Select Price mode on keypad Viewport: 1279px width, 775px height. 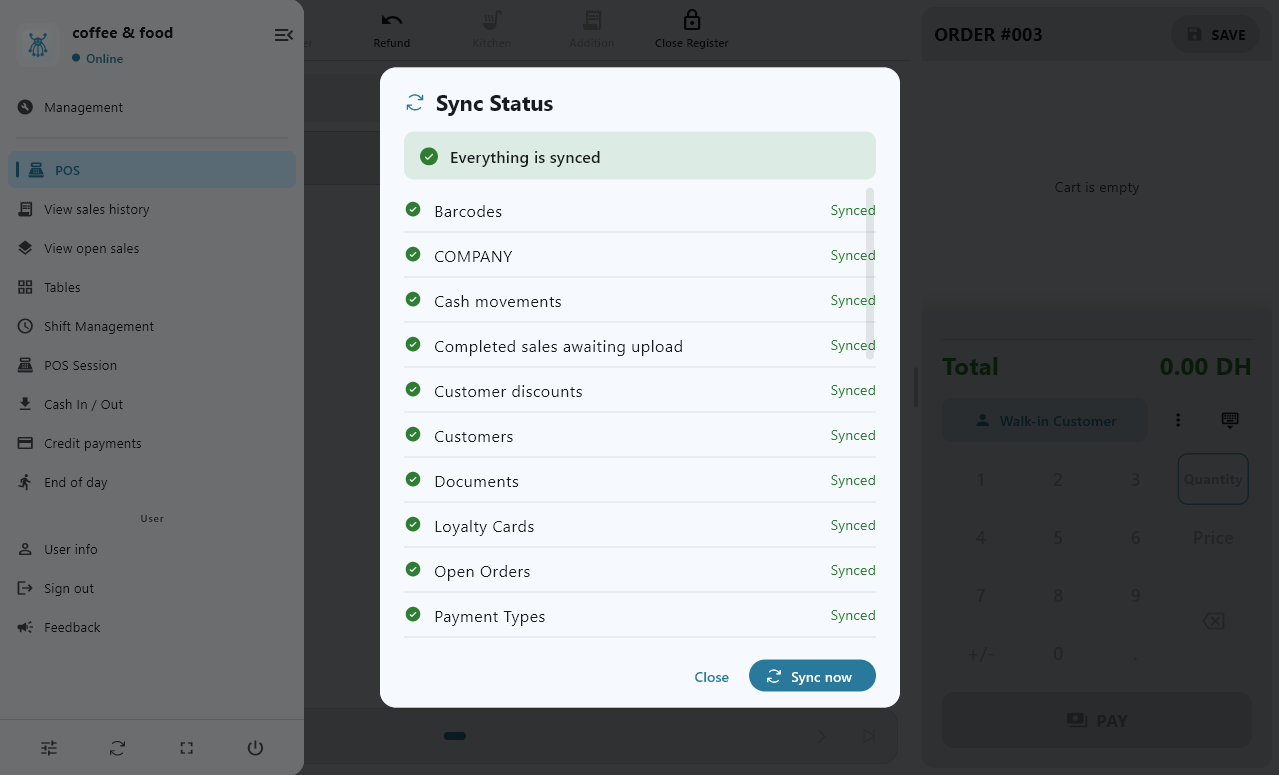1213,538
